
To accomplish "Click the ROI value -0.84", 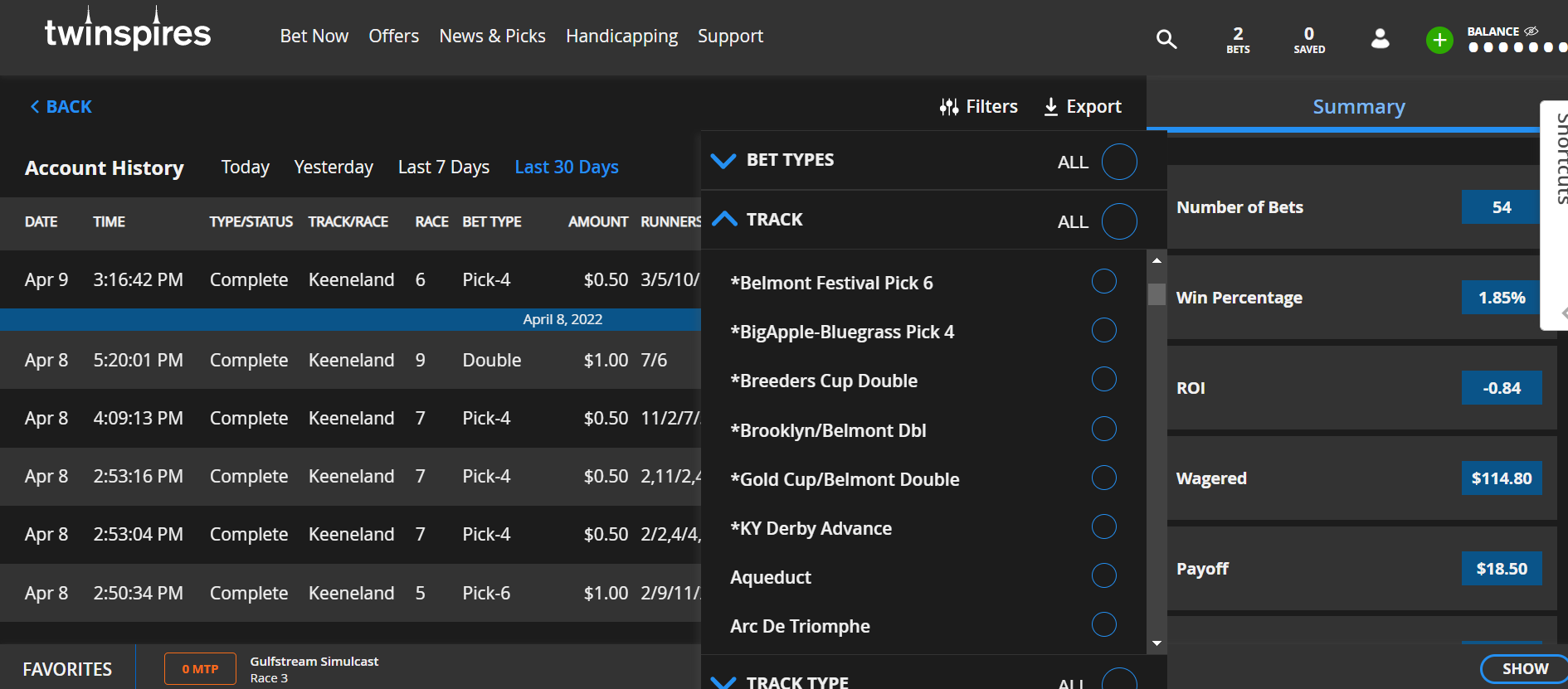I will [1502, 388].
